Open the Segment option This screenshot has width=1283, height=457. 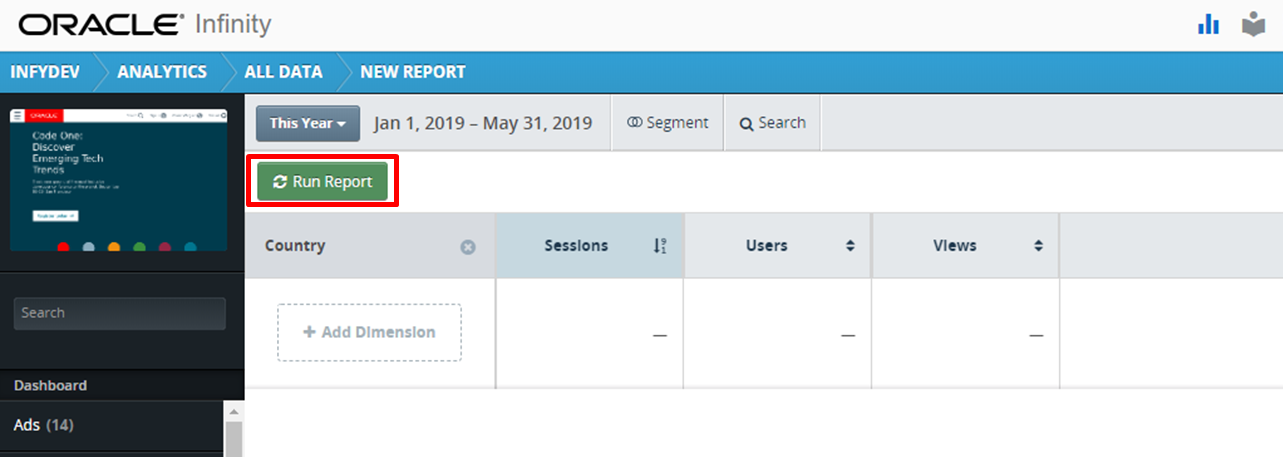pyautogui.click(x=667, y=123)
